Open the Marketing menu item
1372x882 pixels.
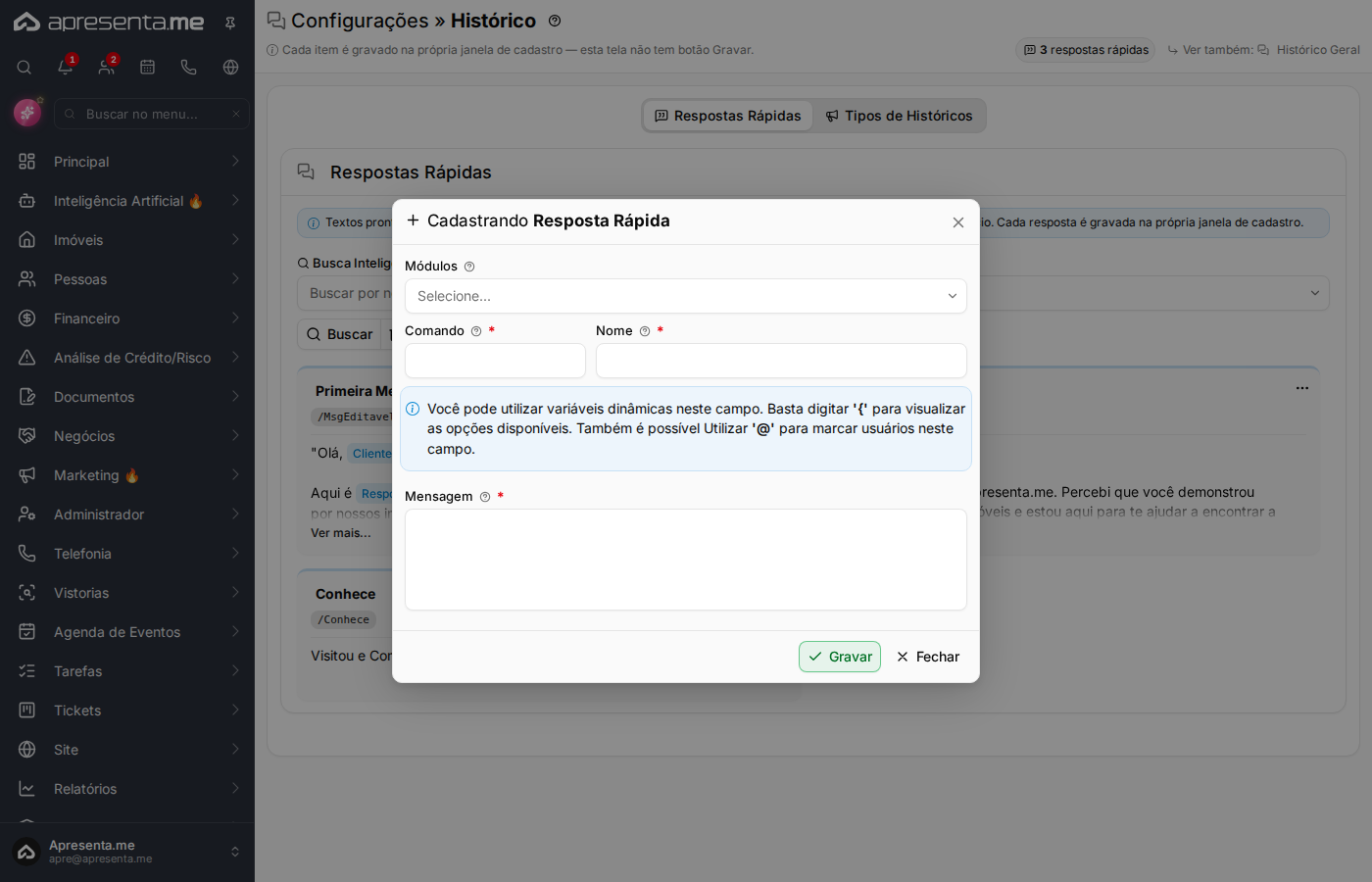click(x=127, y=475)
